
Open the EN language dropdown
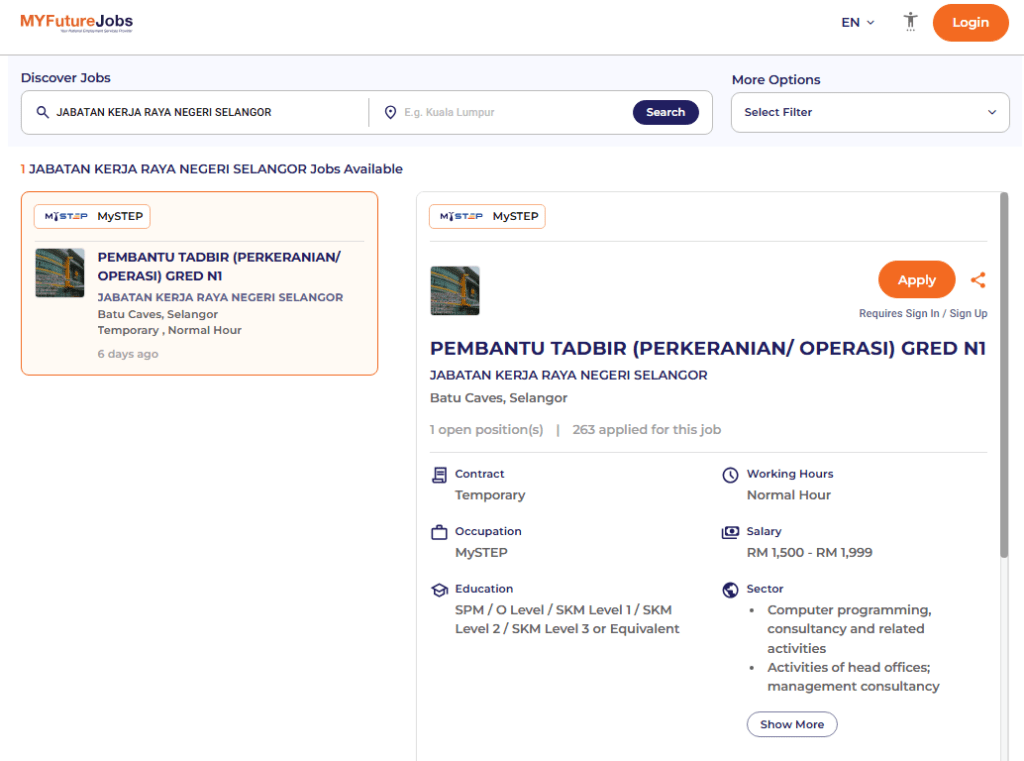click(x=857, y=22)
